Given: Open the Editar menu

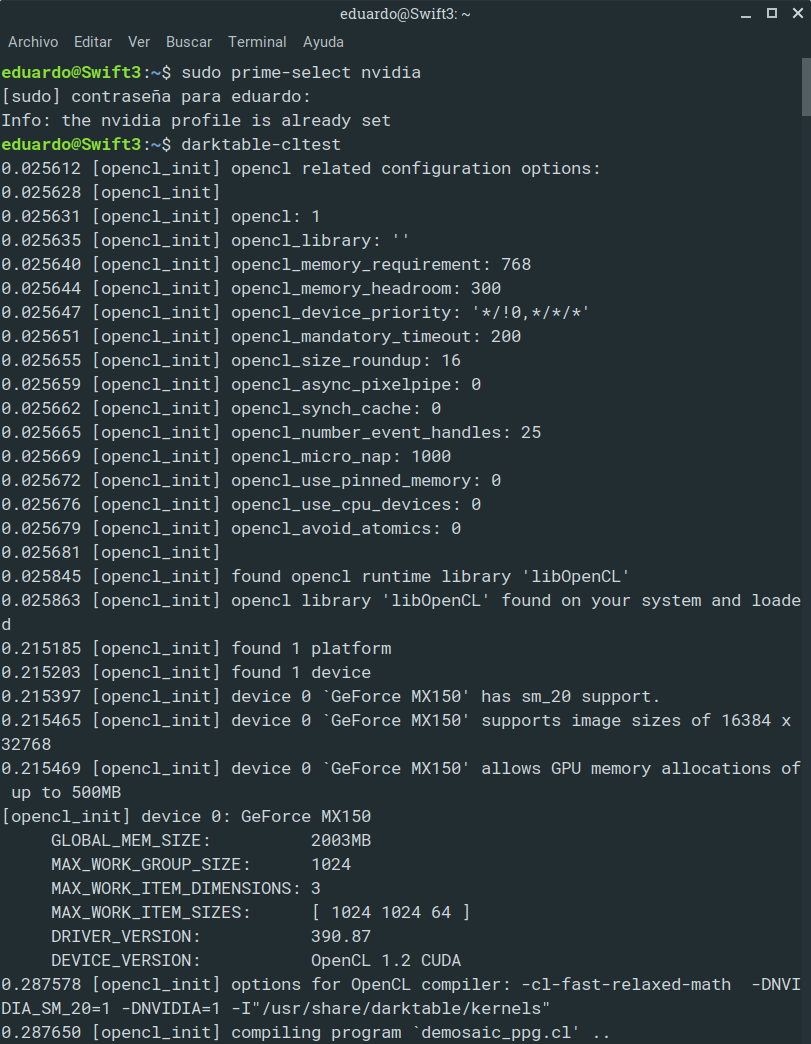Looking at the screenshot, I should point(93,42).
